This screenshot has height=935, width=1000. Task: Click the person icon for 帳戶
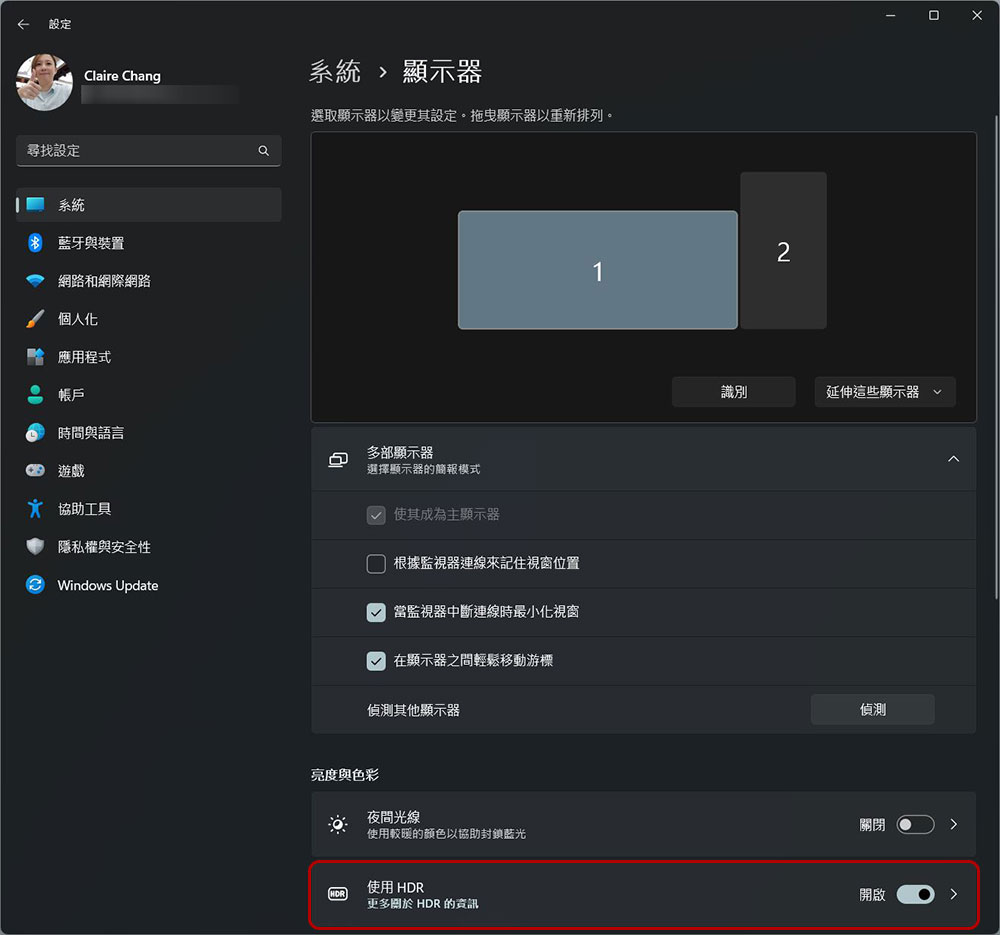[35, 395]
